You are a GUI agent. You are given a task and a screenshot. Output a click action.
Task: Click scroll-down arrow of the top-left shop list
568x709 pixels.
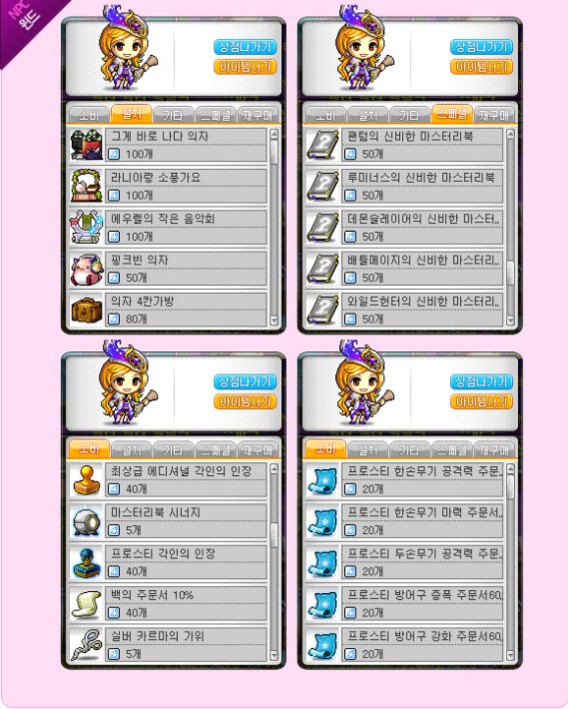[x=274, y=321]
